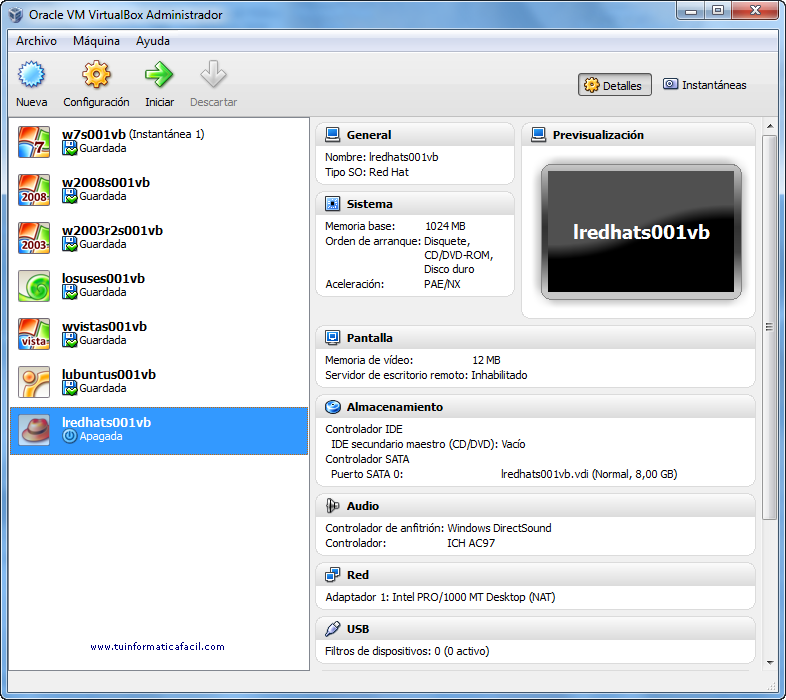Open the Audio section heading
Viewport: 786px width, 700px height.
pyautogui.click(x=362, y=506)
